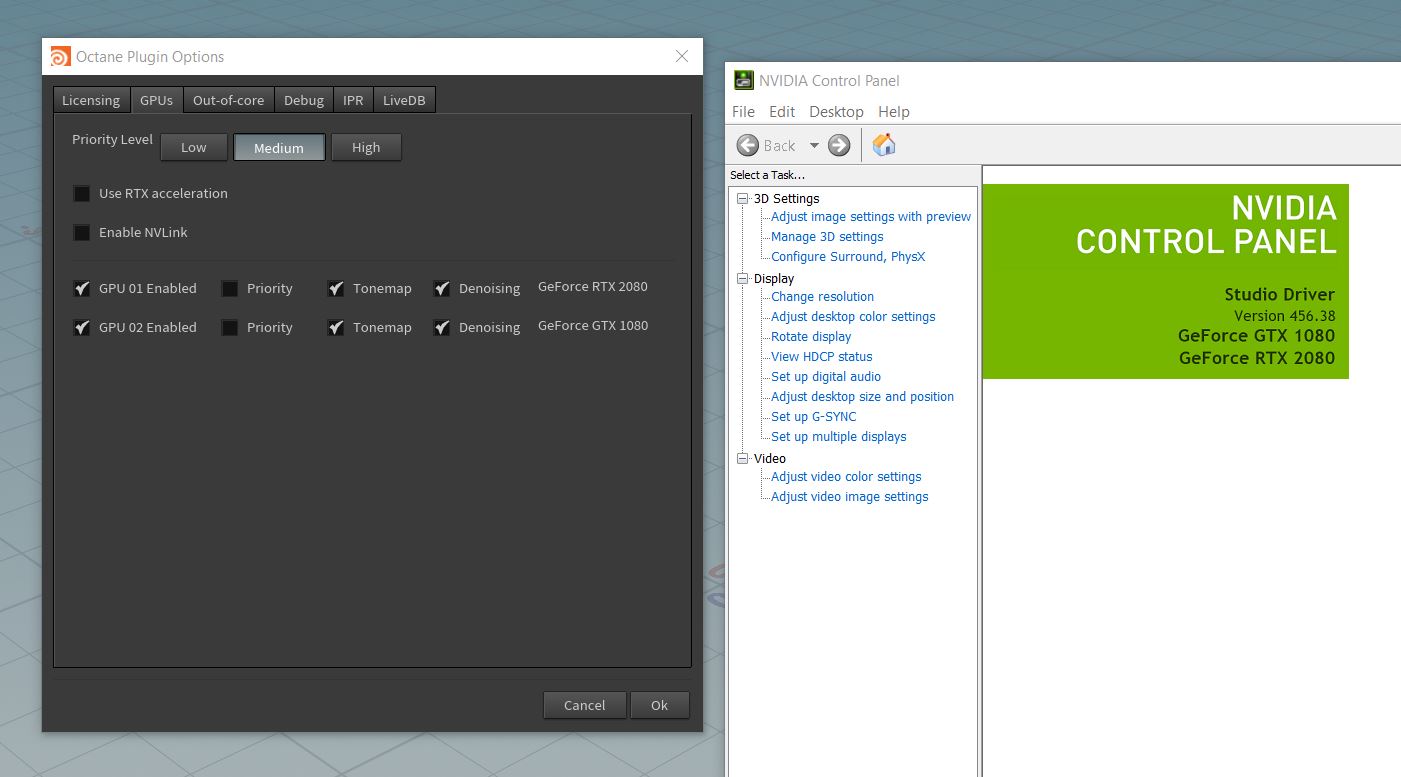
Task: Switch to the Licensing tab
Action: 91,100
